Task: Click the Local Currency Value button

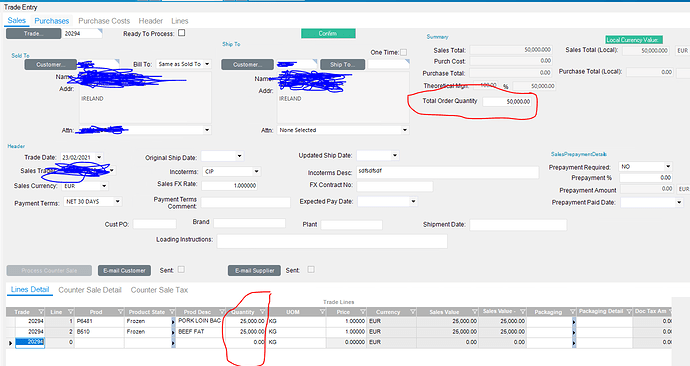Action: point(634,40)
